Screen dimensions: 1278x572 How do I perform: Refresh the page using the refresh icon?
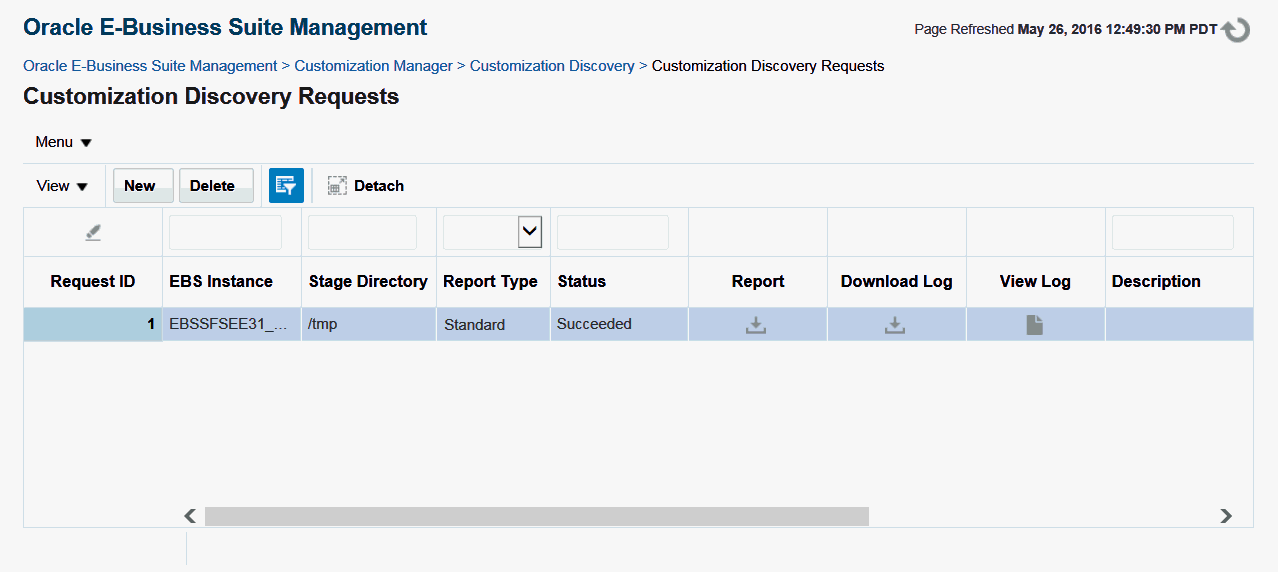[x=1236, y=30]
